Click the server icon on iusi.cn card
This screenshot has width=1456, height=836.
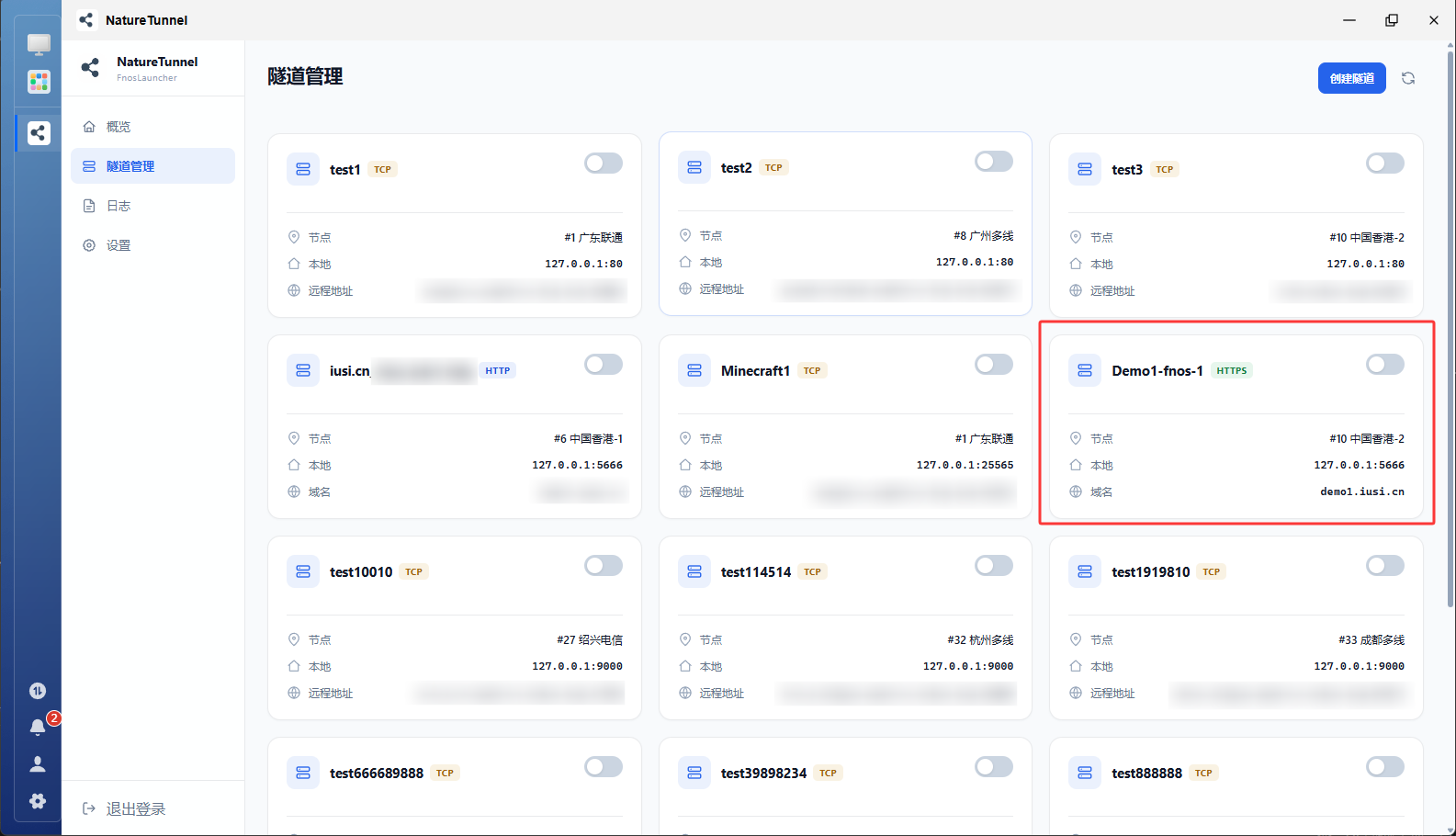click(303, 370)
